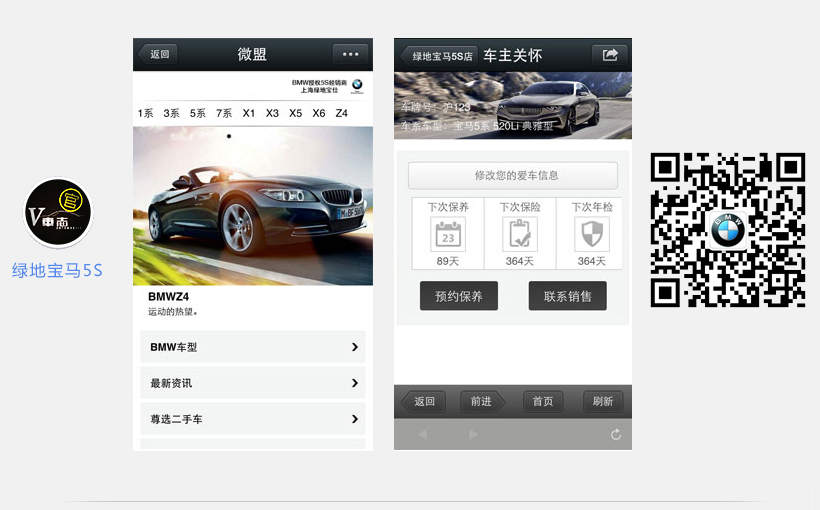Click the BMW QR code image
This screenshot has width=820, height=510.
(728, 230)
